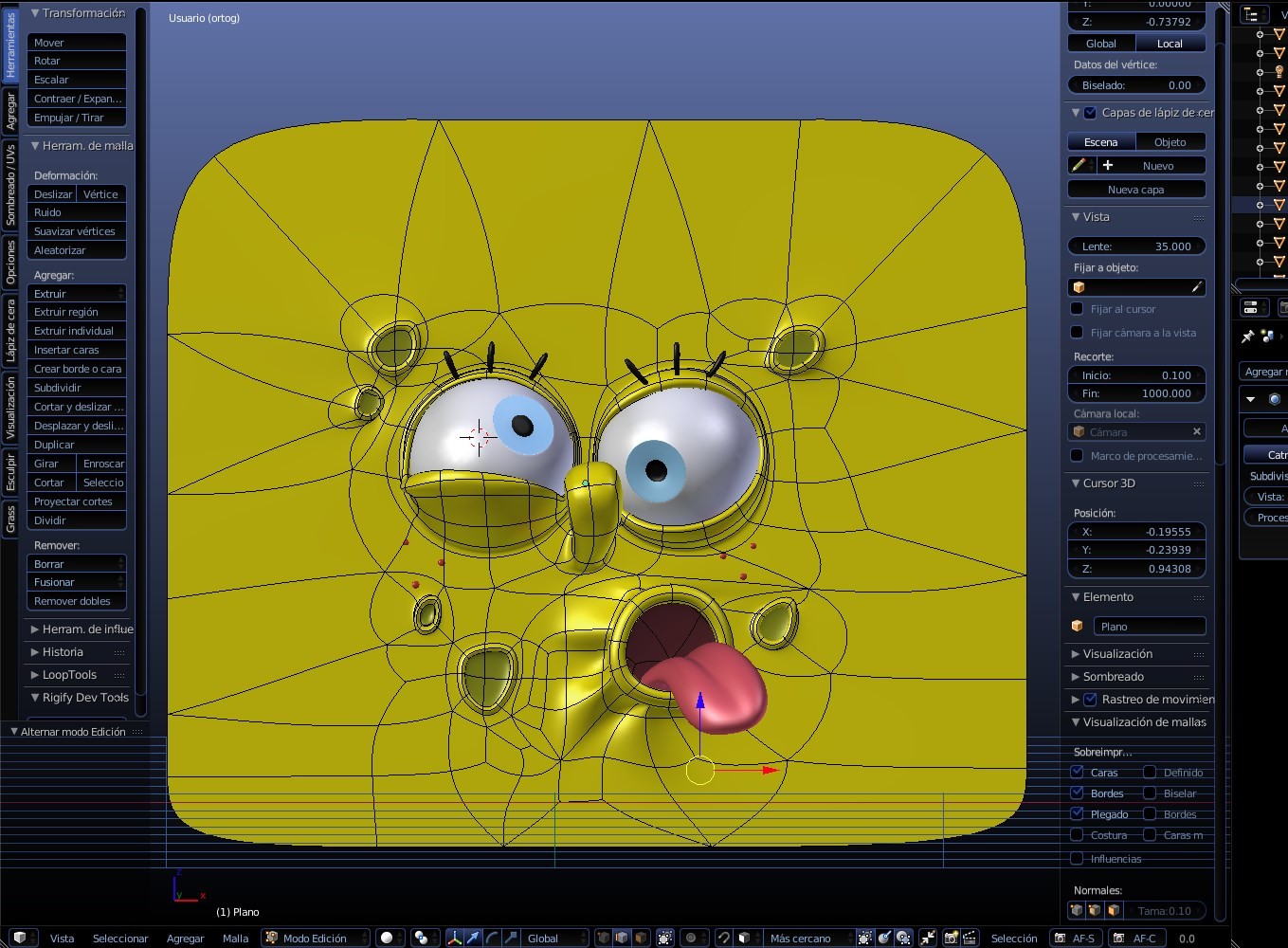Toggle Rastreo de movimiento checkbox
This screenshot has width=1288, height=948.
pyautogui.click(x=1090, y=699)
